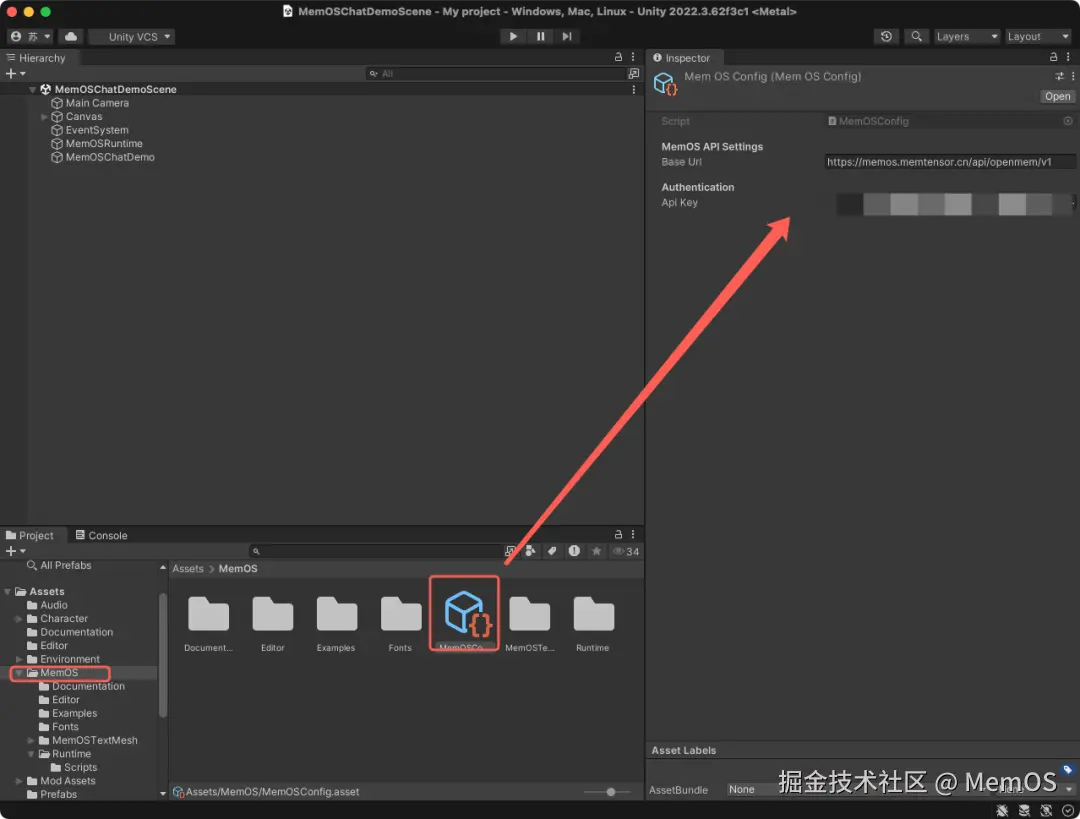Click the Hierarchy create plus button
The height and width of the screenshot is (819, 1080).
point(15,74)
